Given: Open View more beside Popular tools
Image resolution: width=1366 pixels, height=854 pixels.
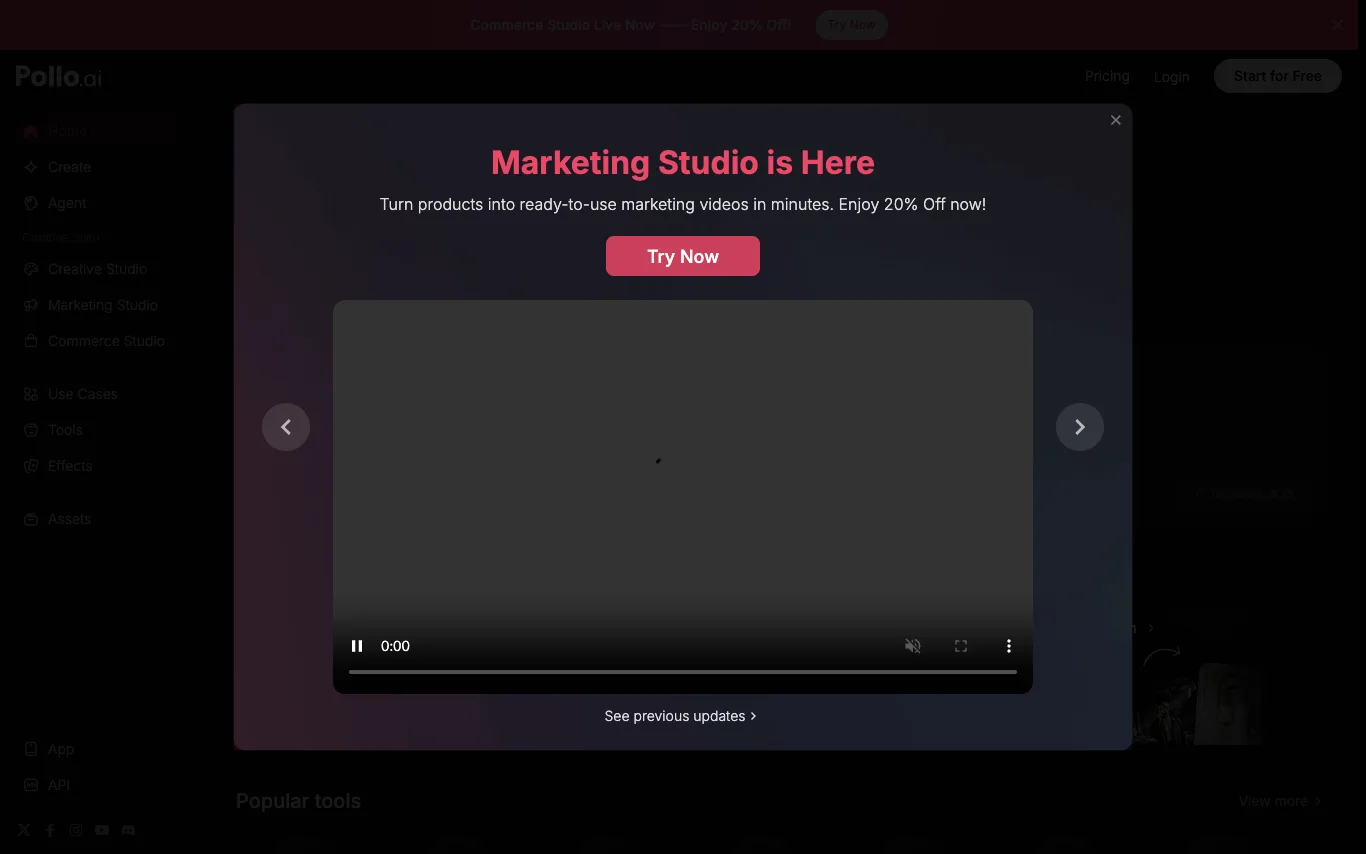Looking at the screenshot, I should [1280, 801].
